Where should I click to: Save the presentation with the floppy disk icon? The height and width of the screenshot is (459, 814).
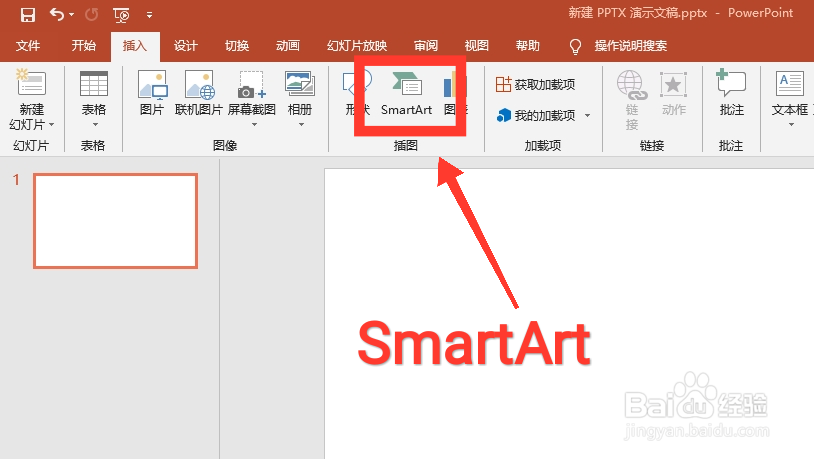point(28,15)
